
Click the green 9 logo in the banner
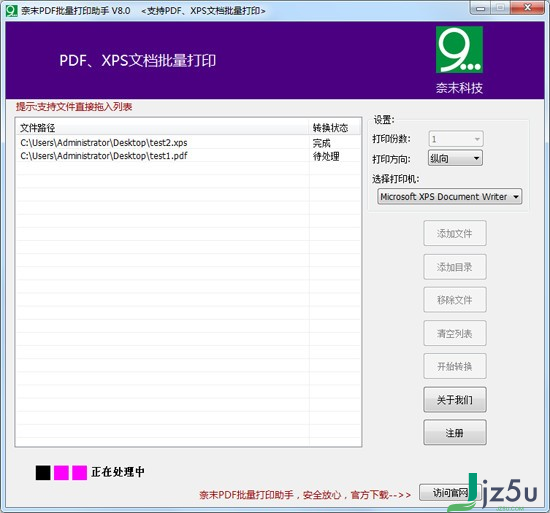(x=459, y=49)
